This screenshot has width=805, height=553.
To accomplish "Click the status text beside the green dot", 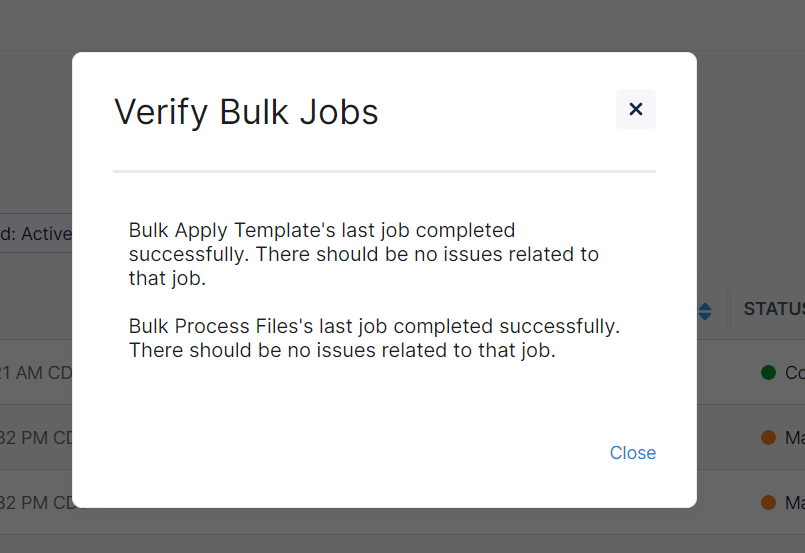I will [794, 373].
